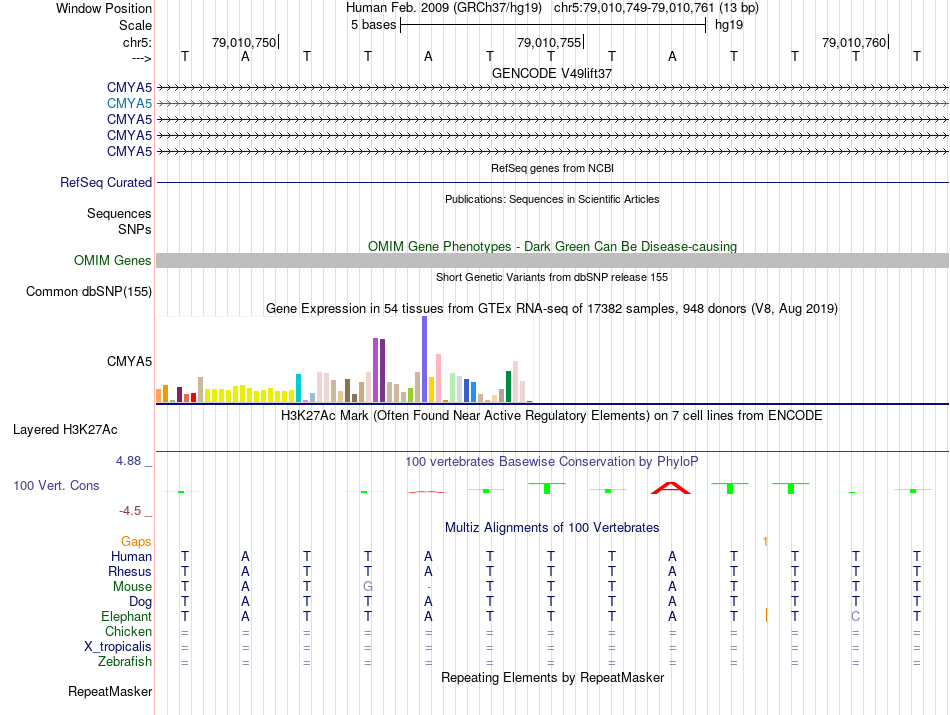This screenshot has width=950, height=715.
Task: Click the light blue CMYA5 transcript label
Action: pos(129,103)
